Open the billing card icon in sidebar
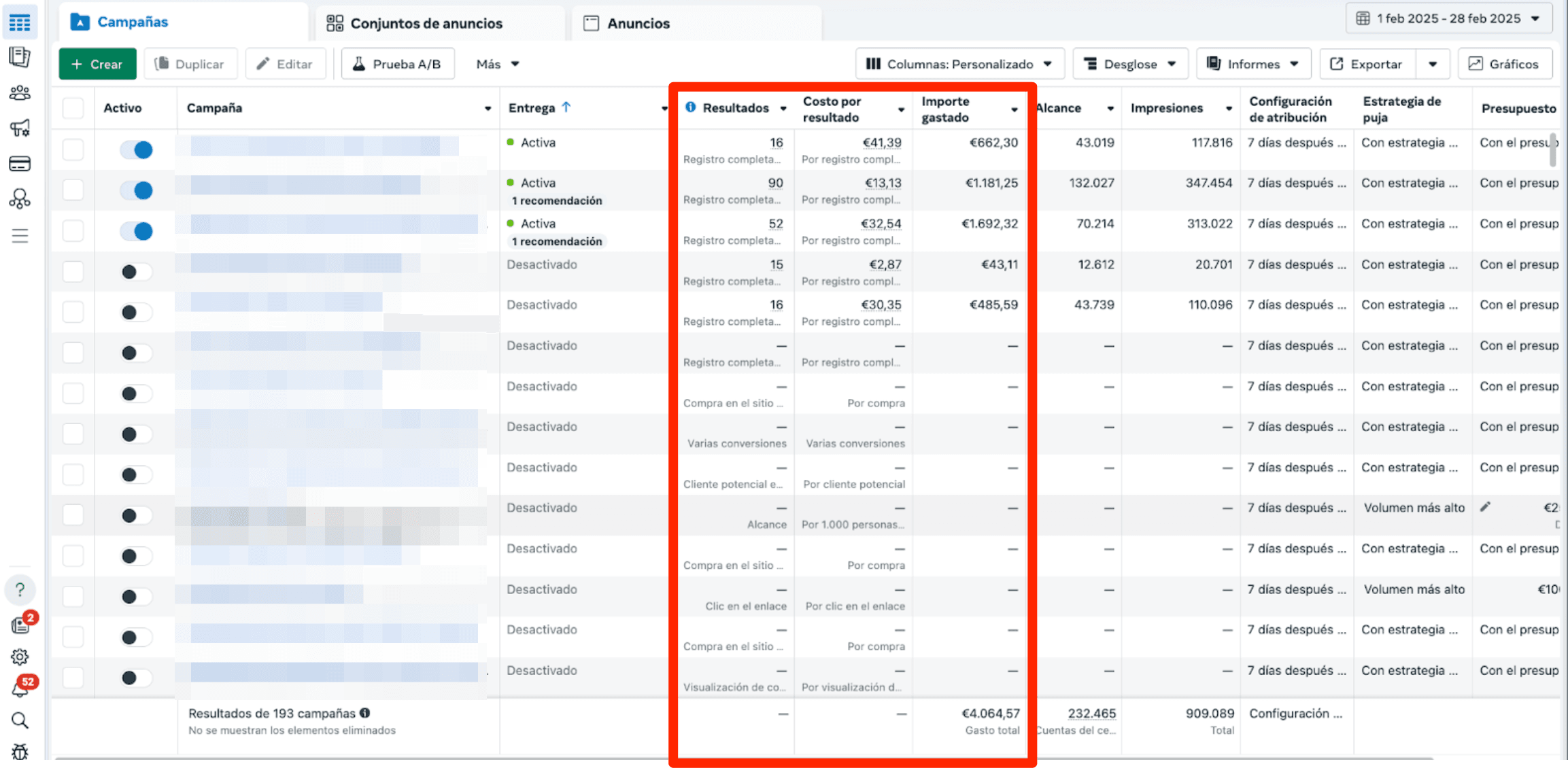 pos(20,164)
